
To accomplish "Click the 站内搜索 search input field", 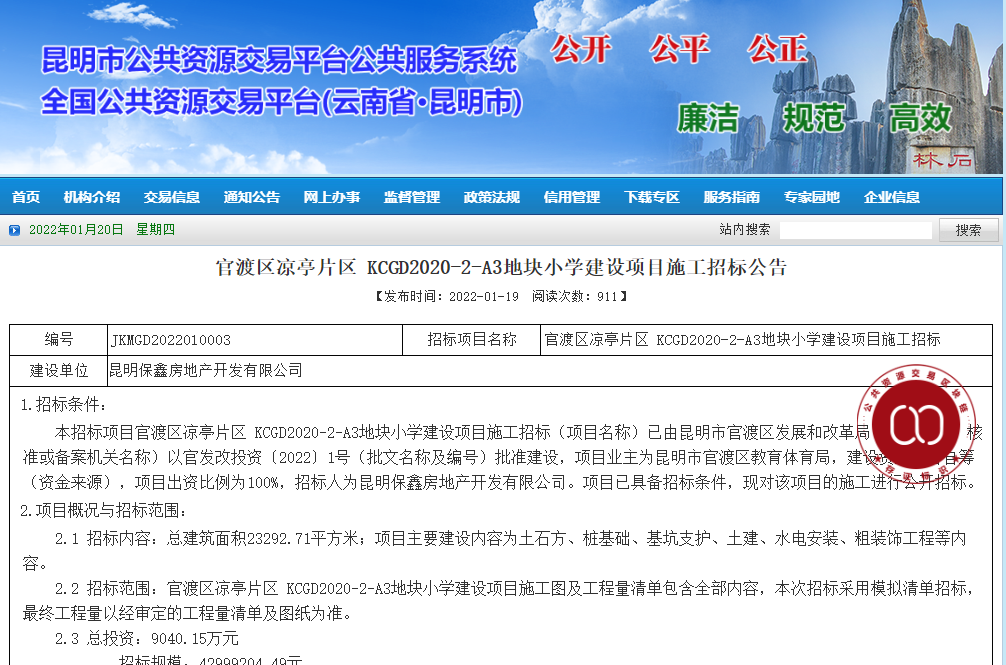I will click(856, 230).
